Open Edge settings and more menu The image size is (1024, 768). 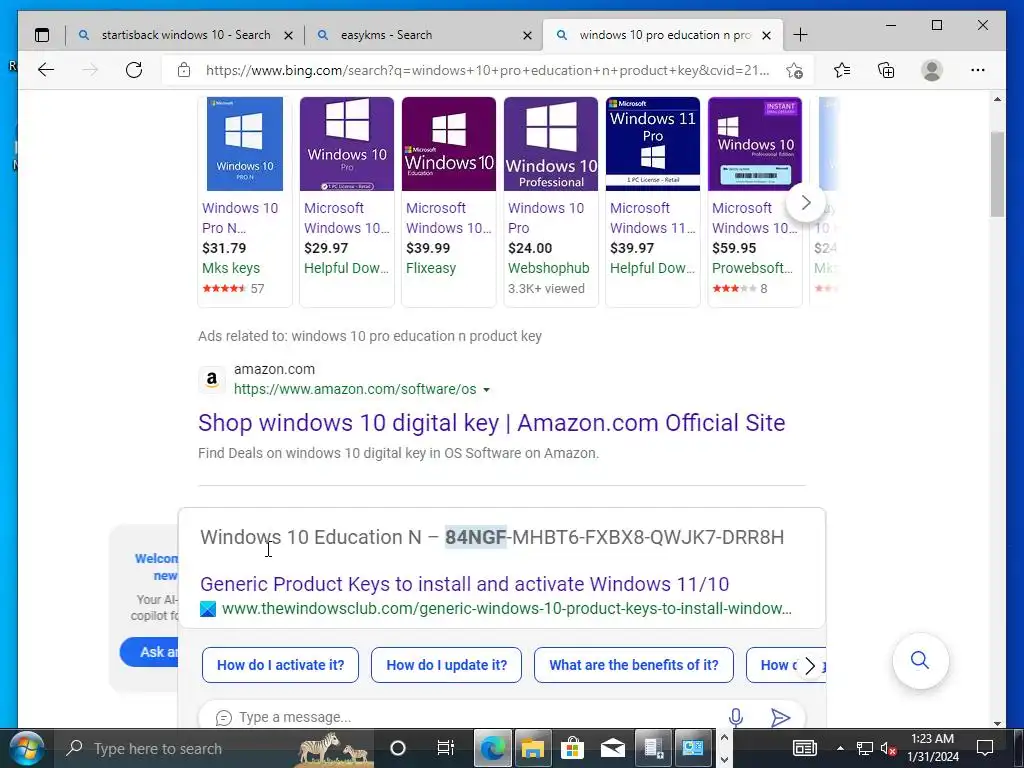(978, 70)
